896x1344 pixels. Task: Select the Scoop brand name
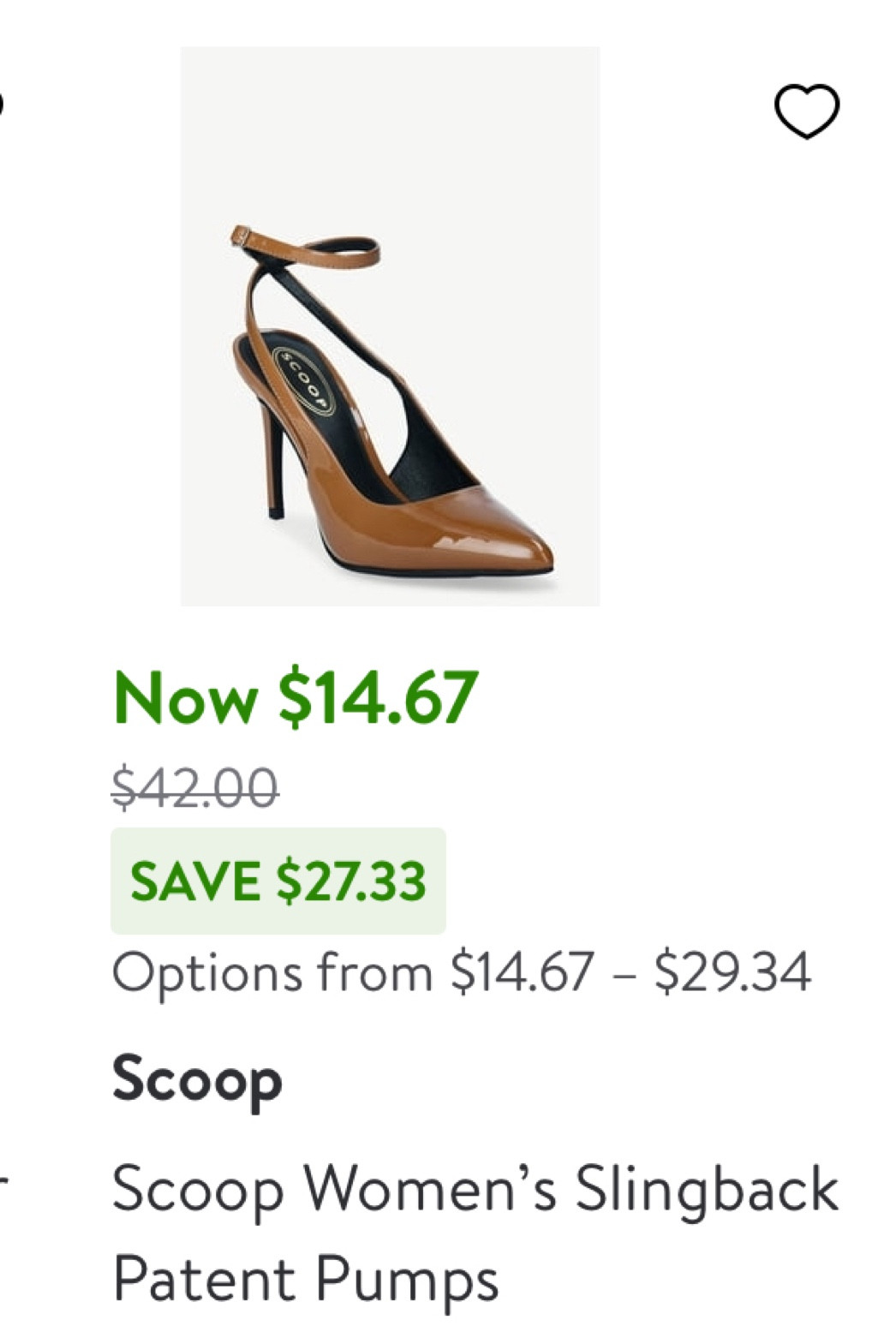point(198,1080)
